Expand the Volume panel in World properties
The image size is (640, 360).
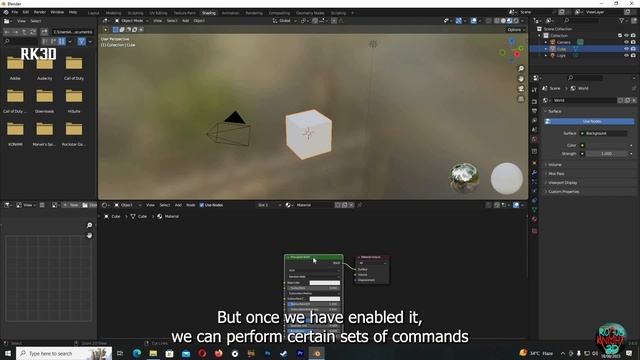(555, 164)
